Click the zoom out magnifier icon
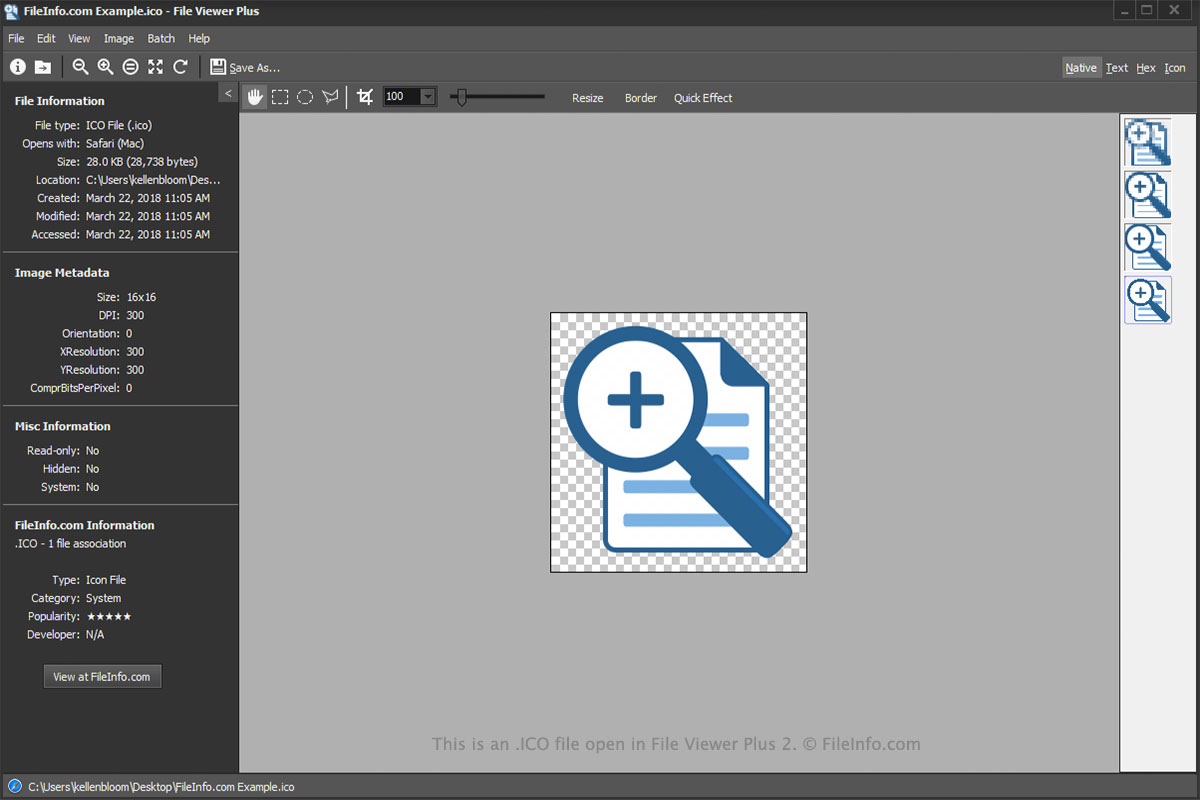Image resolution: width=1200 pixels, height=800 pixels. (81, 67)
